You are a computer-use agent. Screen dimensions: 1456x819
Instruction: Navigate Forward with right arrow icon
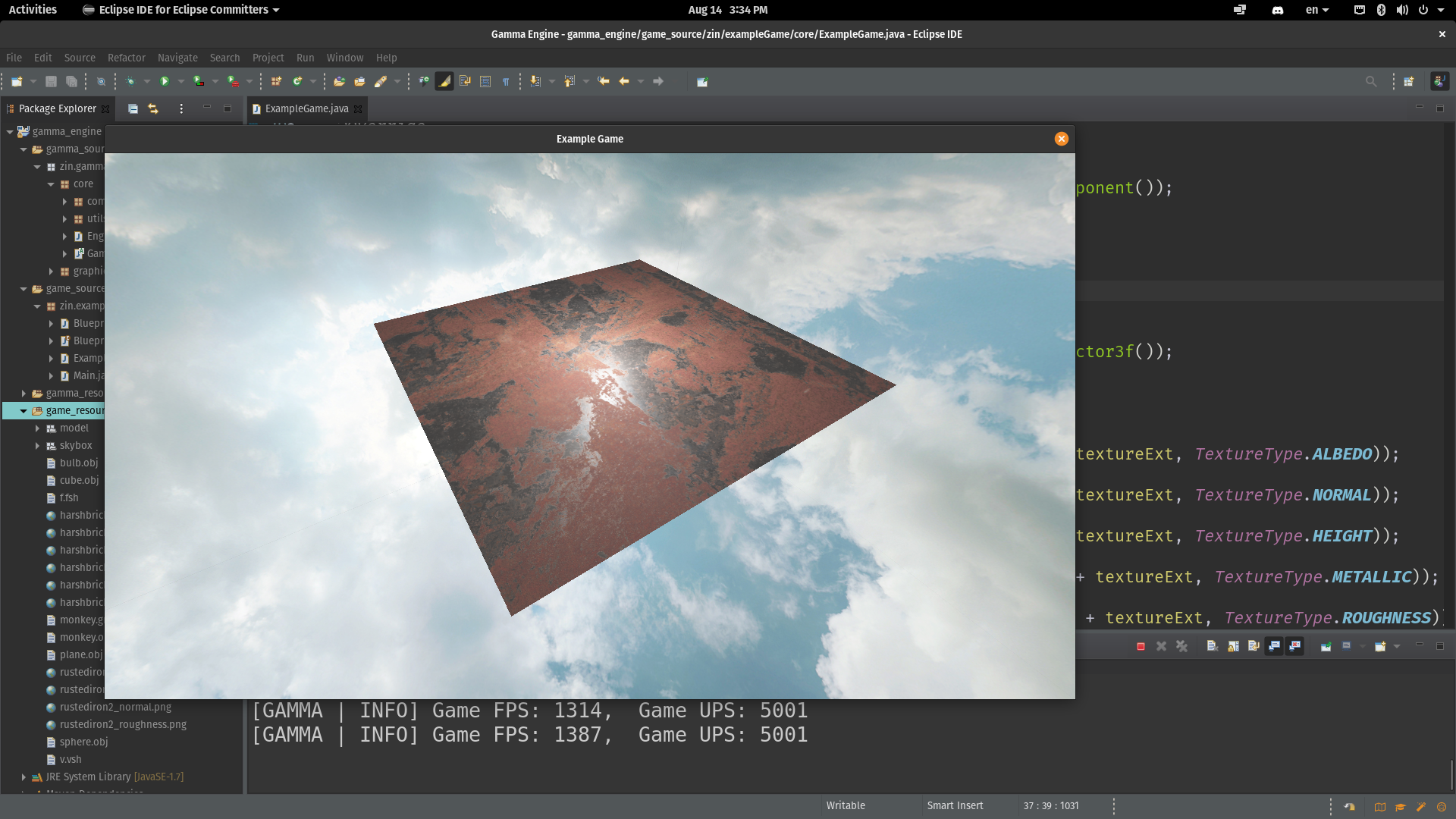point(658,82)
